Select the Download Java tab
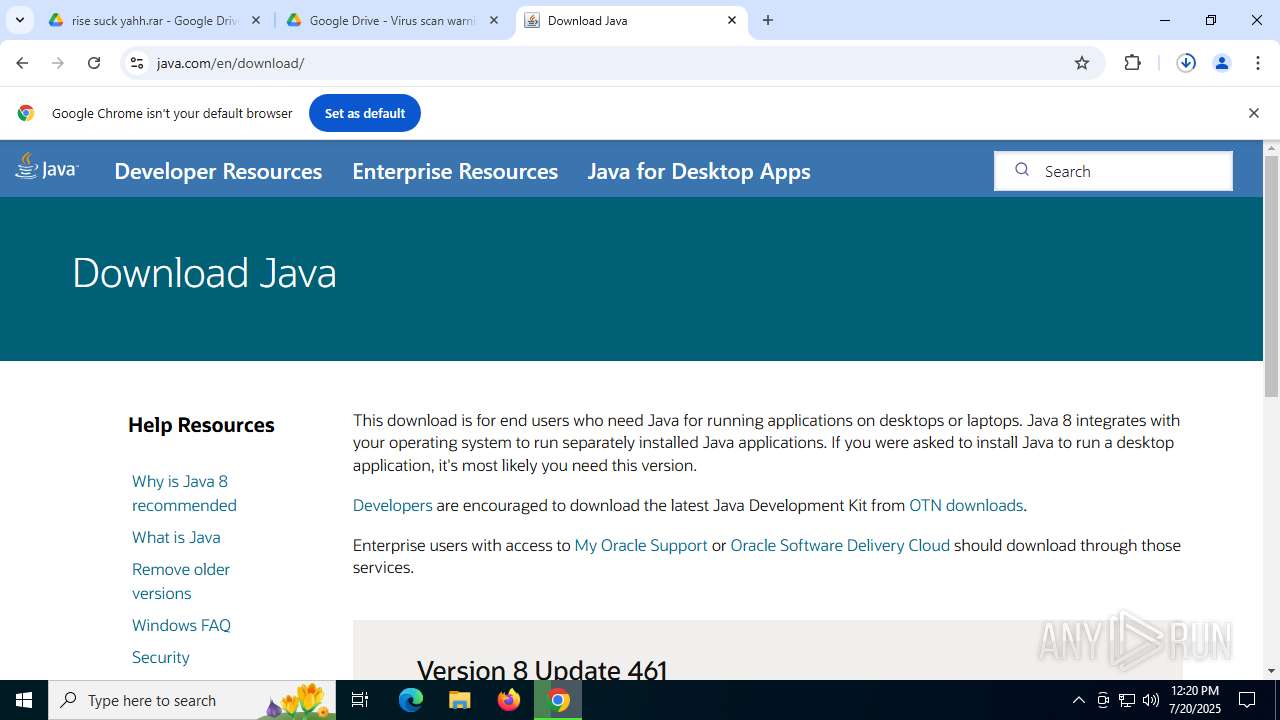The width and height of the screenshot is (1280, 720). [630, 20]
